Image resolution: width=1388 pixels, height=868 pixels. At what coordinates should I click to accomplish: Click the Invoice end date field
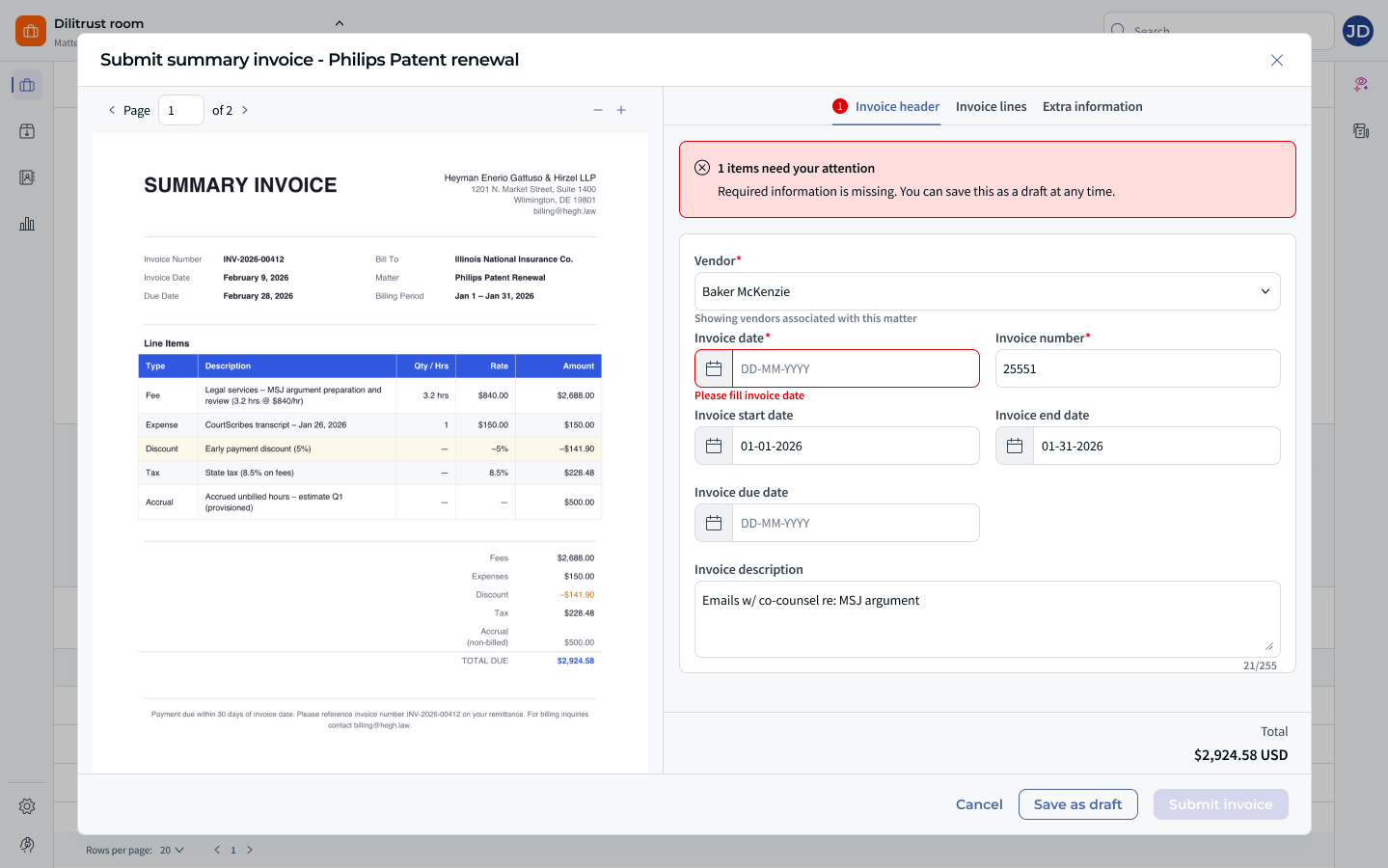coord(1157,446)
